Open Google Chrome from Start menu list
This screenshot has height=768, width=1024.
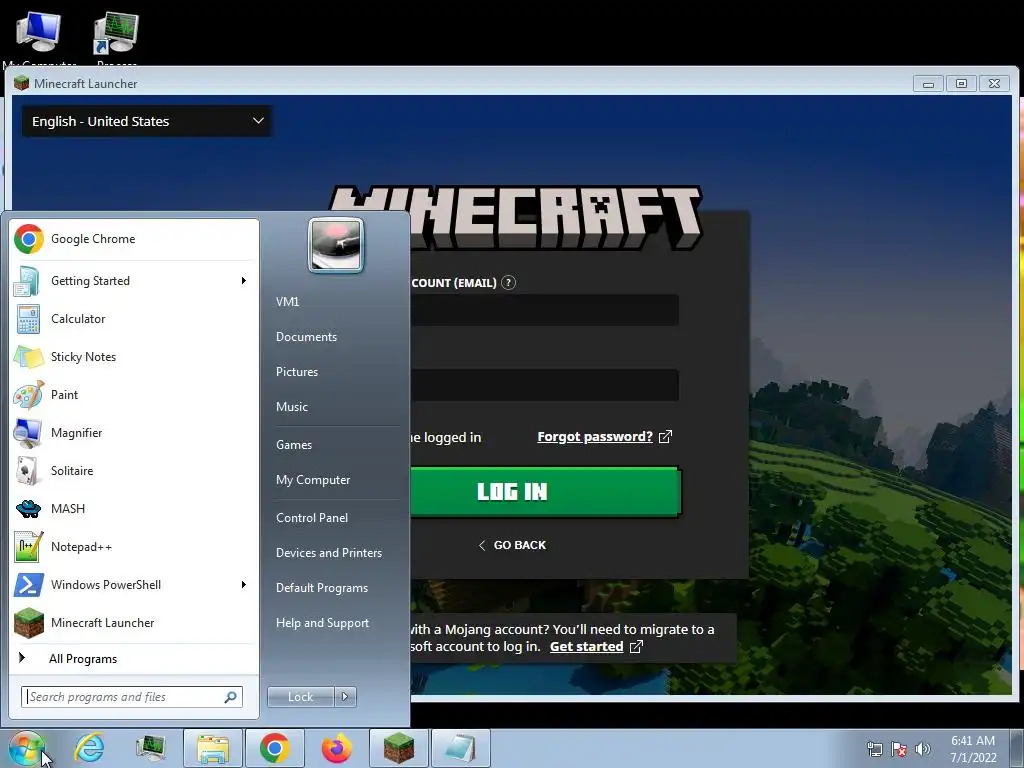click(x=134, y=239)
